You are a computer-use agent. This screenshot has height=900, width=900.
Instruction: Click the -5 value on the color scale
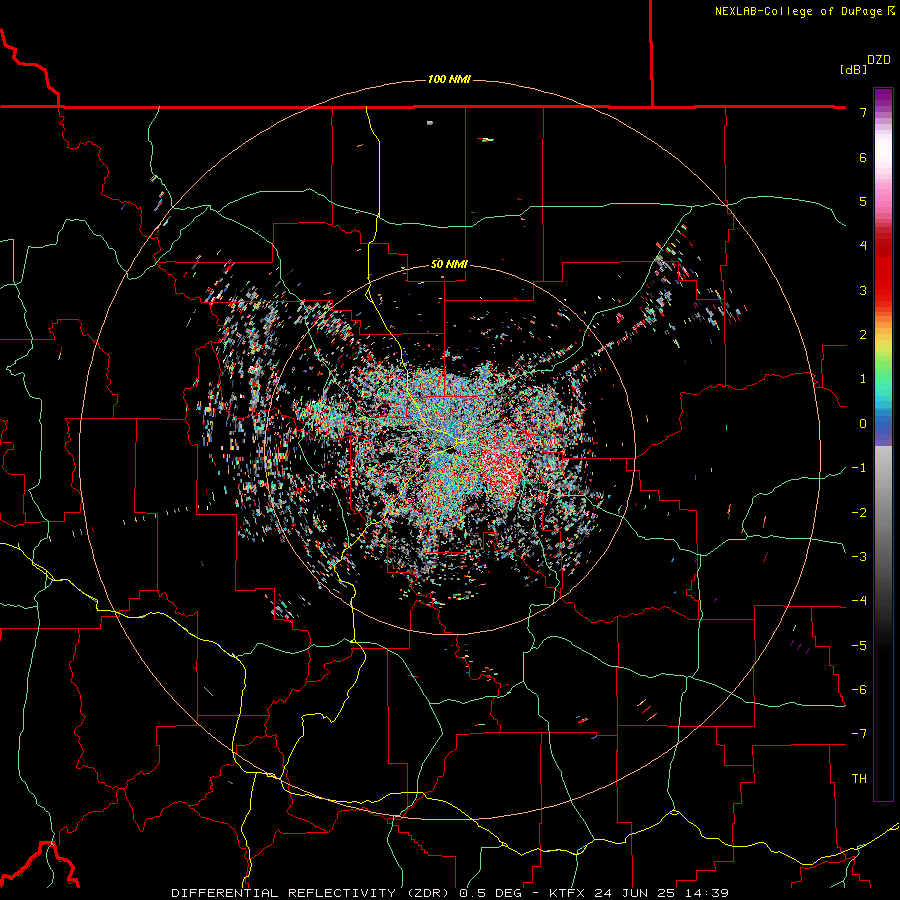[x=859, y=646]
